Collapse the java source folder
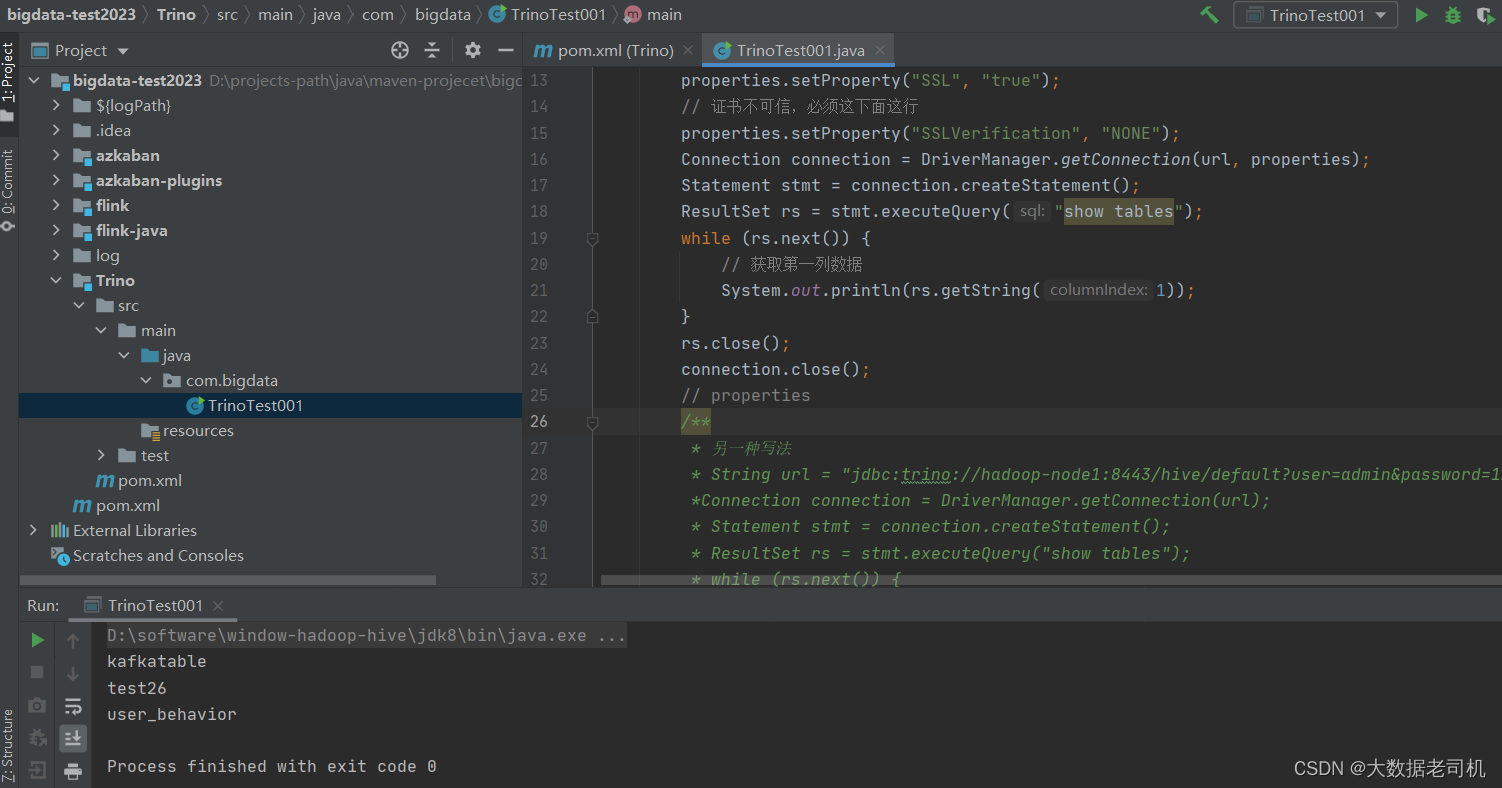This screenshot has width=1502, height=788. (x=123, y=355)
